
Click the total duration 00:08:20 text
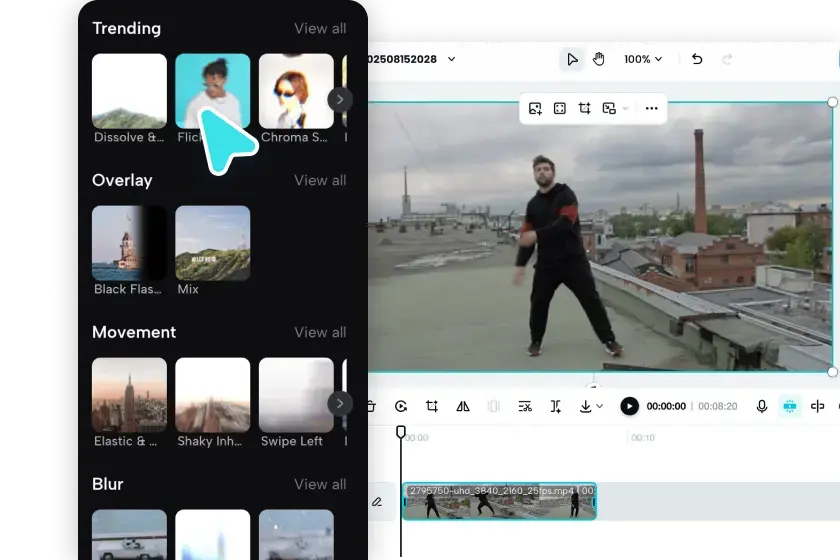pyautogui.click(x=718, y=407)
